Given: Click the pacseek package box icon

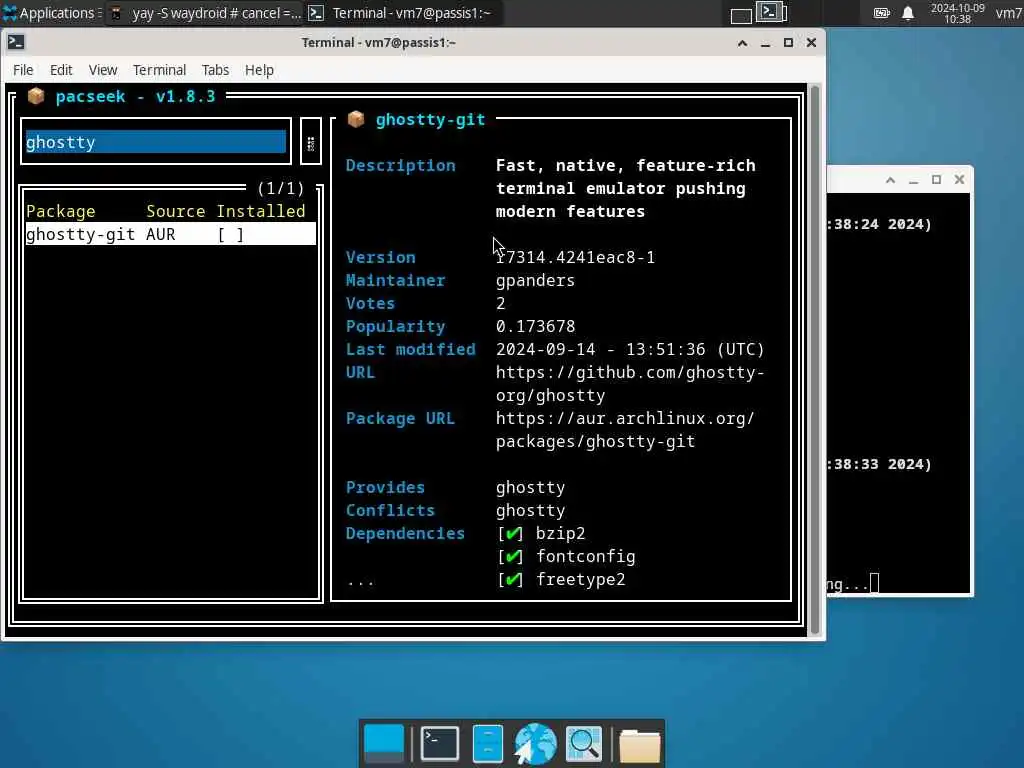Looking at the screenshot, I should [36, 96].
